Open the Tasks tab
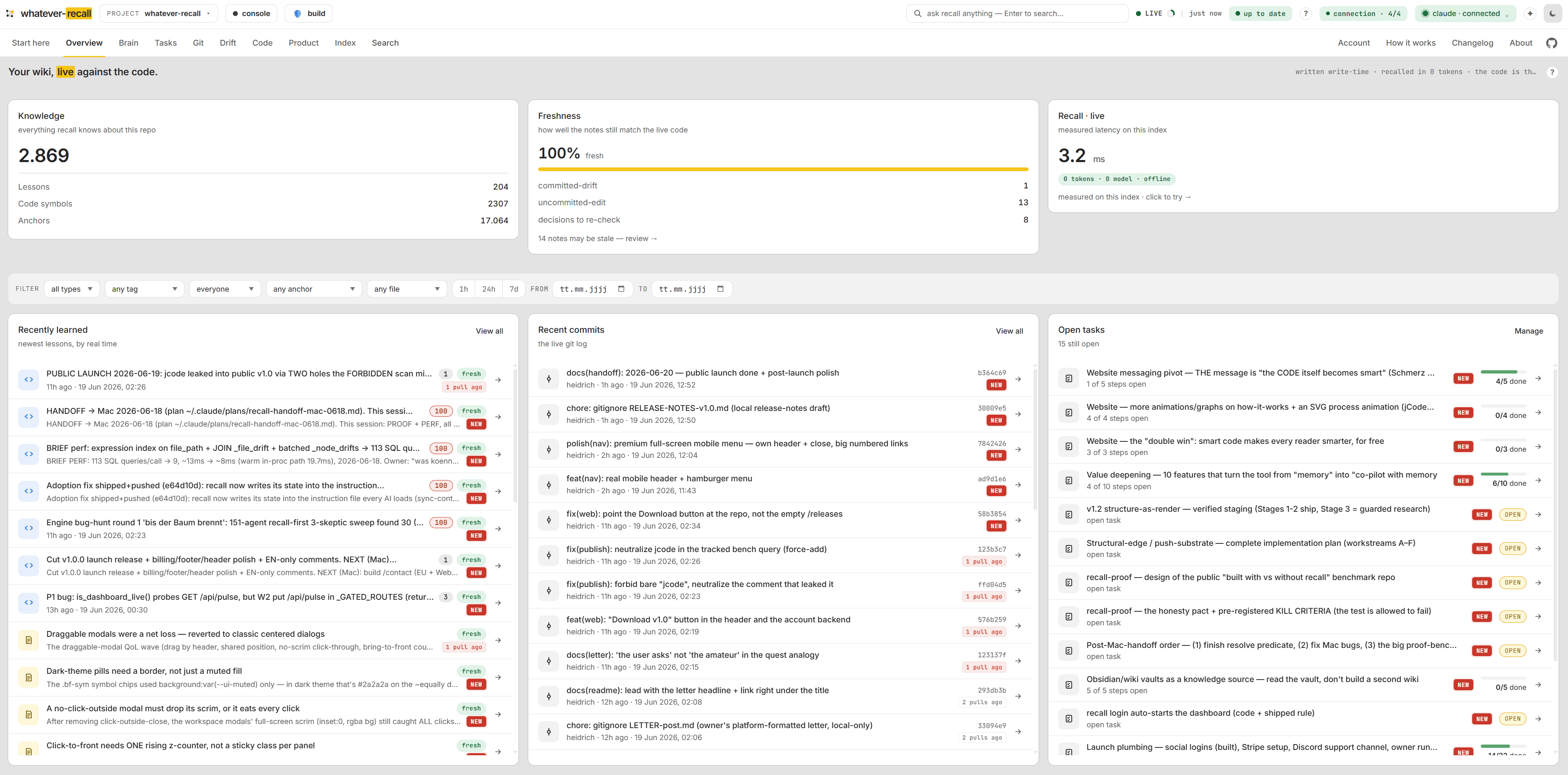 (x=165, y=43)
